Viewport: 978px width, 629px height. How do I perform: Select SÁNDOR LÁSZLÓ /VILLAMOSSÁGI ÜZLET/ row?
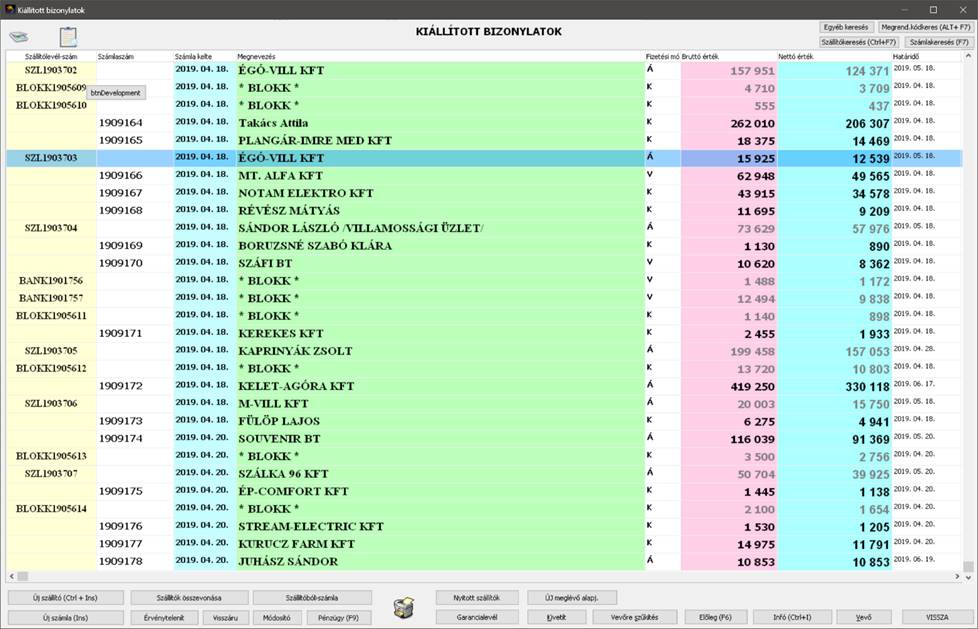coord(484,228)
